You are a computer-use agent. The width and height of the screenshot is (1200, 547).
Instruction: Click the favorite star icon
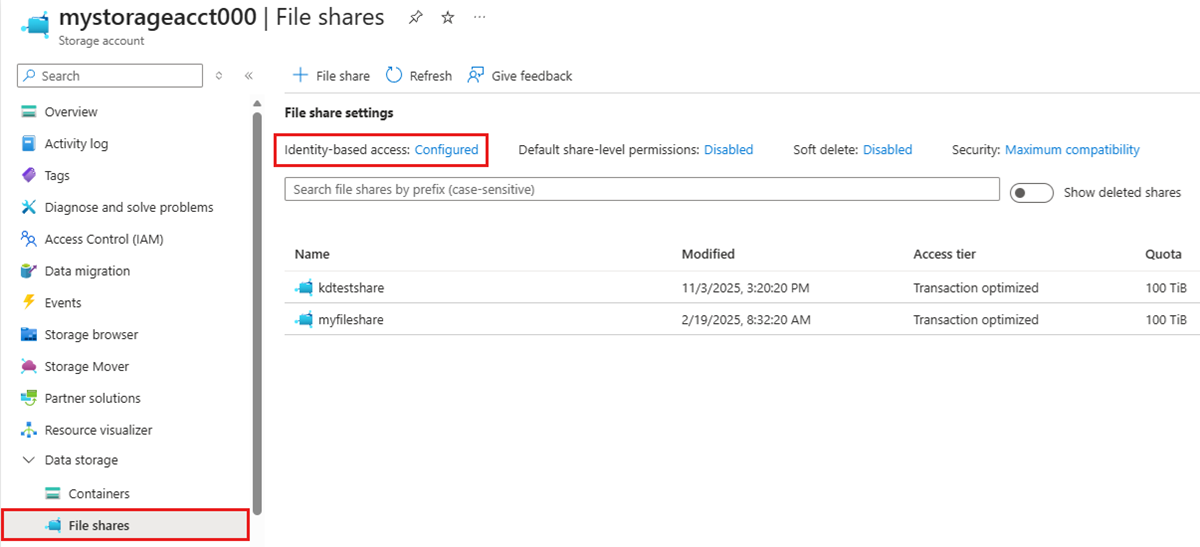point(447,17)
